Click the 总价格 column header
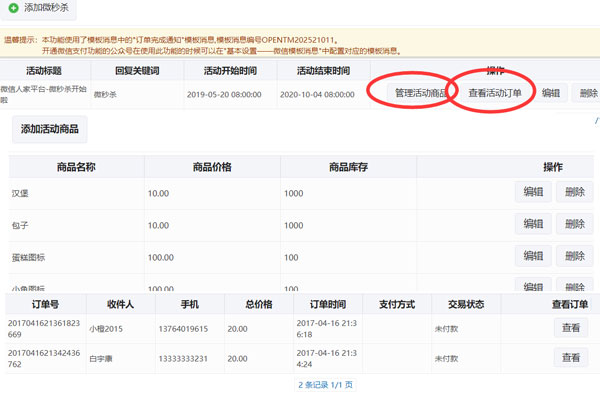 [x=259, y=305]
